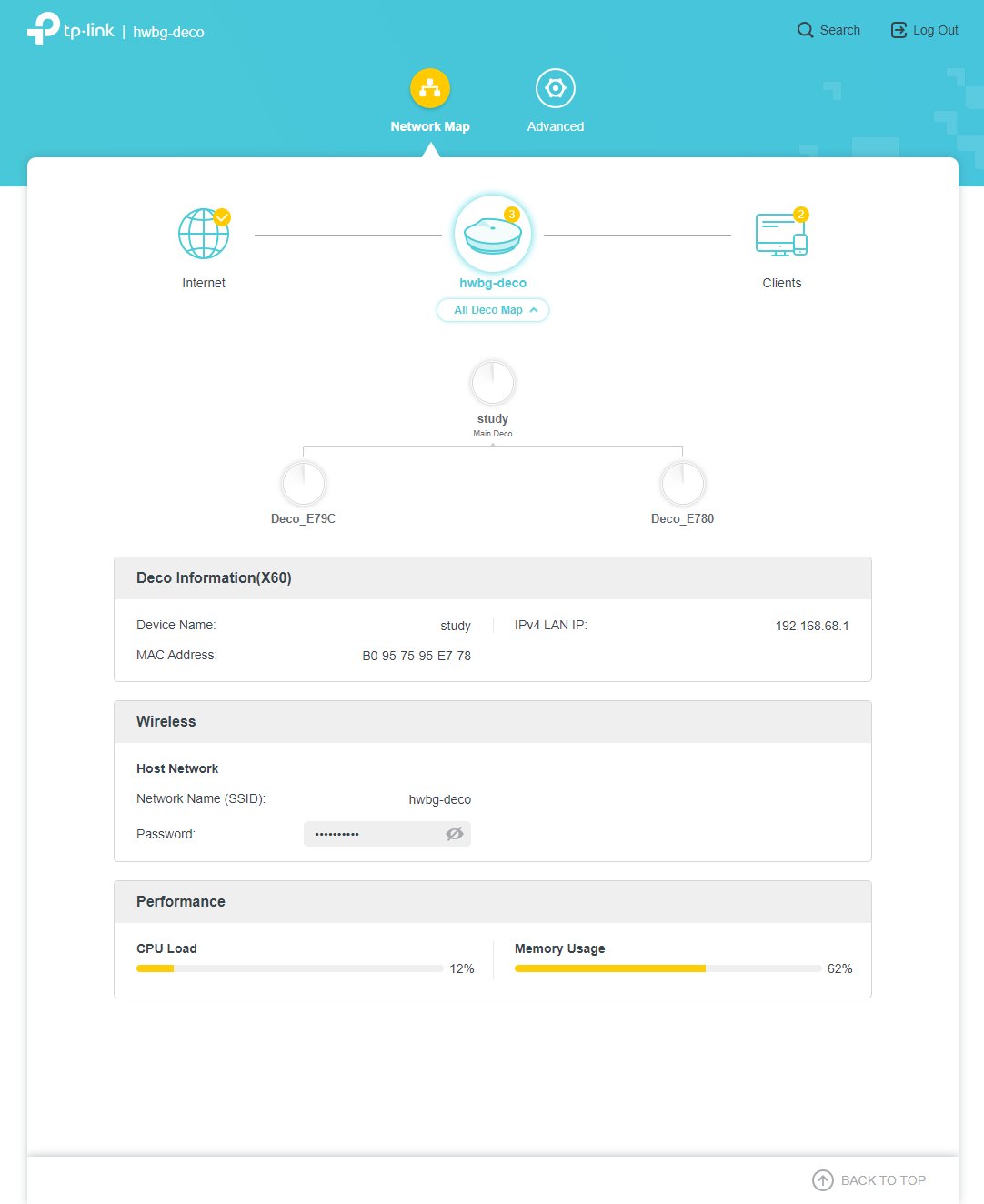Image resolution: width=984 pixels, height=1204 pixels.
Task: Click the Clients label
Action: (782, 283)
